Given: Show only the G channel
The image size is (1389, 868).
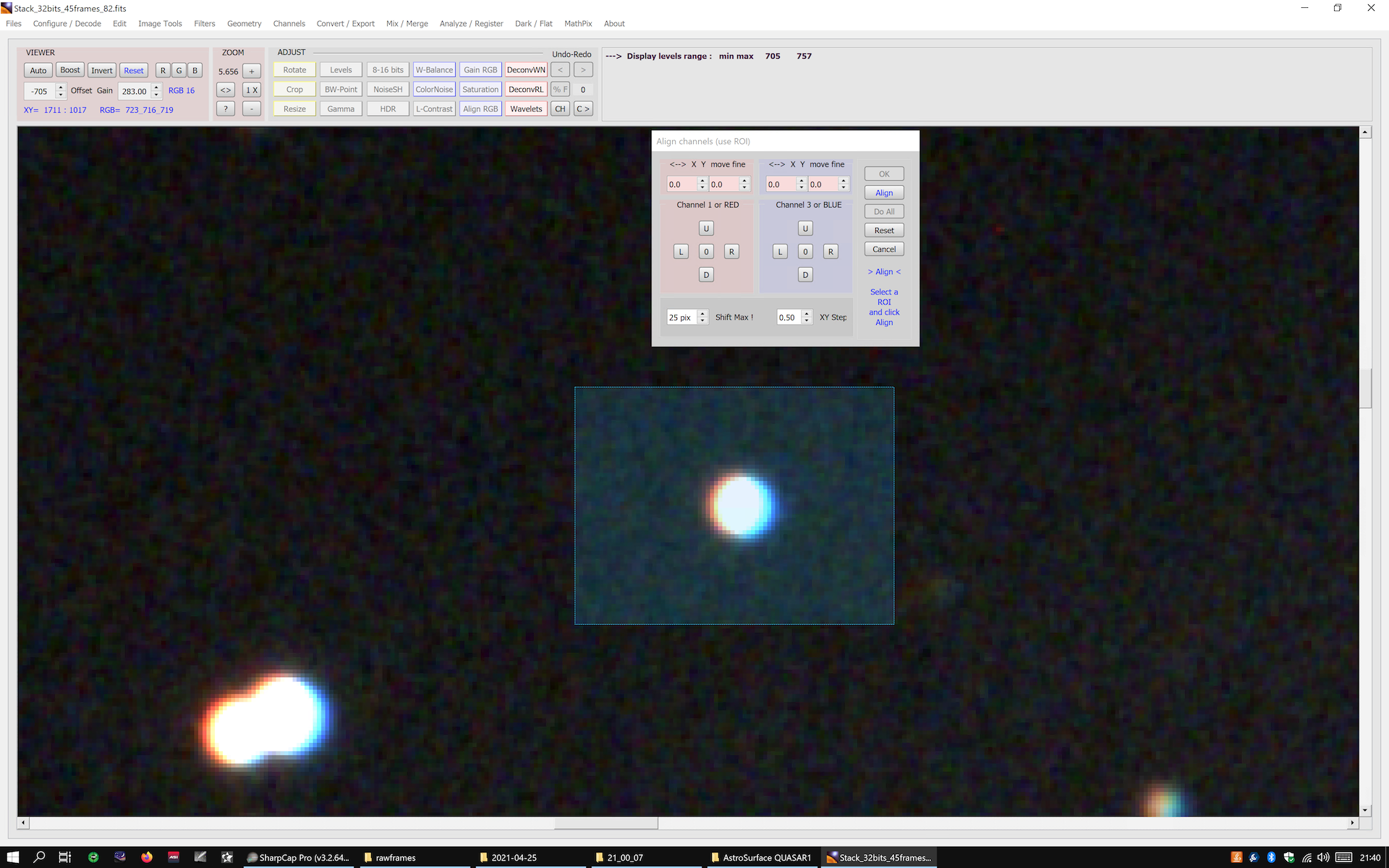Looking at the screenshot, I should (x=179, y=70).
